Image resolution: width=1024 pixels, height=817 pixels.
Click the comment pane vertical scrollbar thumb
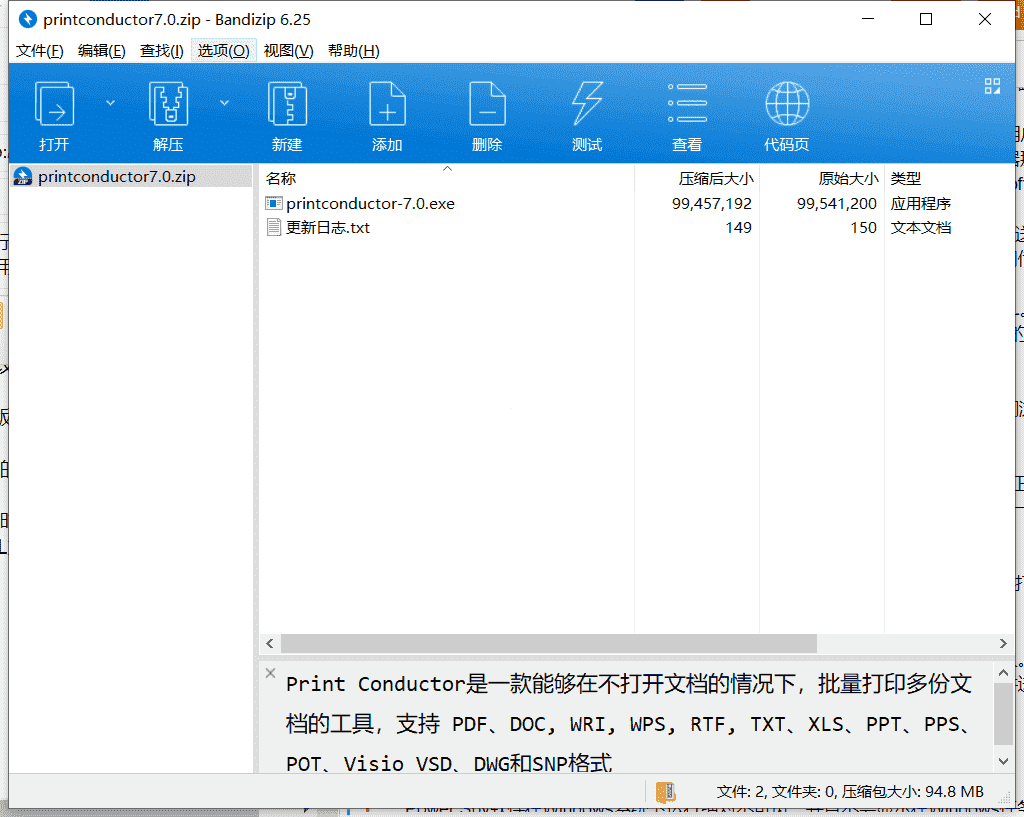pos(1004,713)
